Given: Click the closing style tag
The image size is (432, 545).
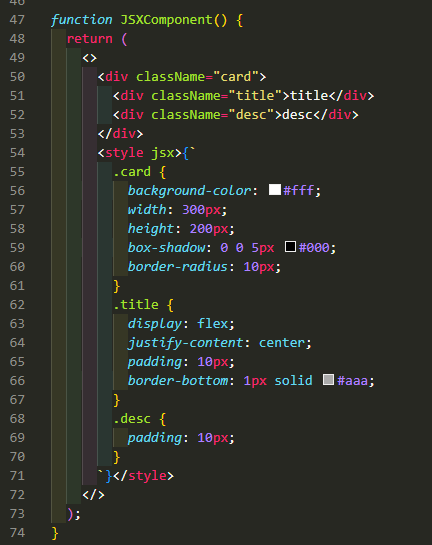Looking at the screenshot, I should [143, 475].
